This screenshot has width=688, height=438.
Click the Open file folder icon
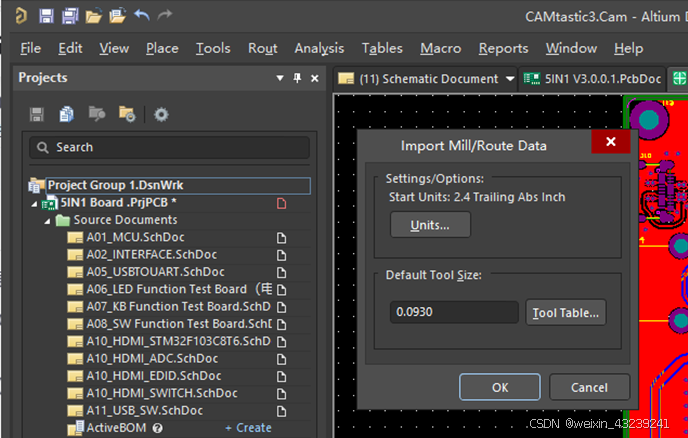(93, 17)
